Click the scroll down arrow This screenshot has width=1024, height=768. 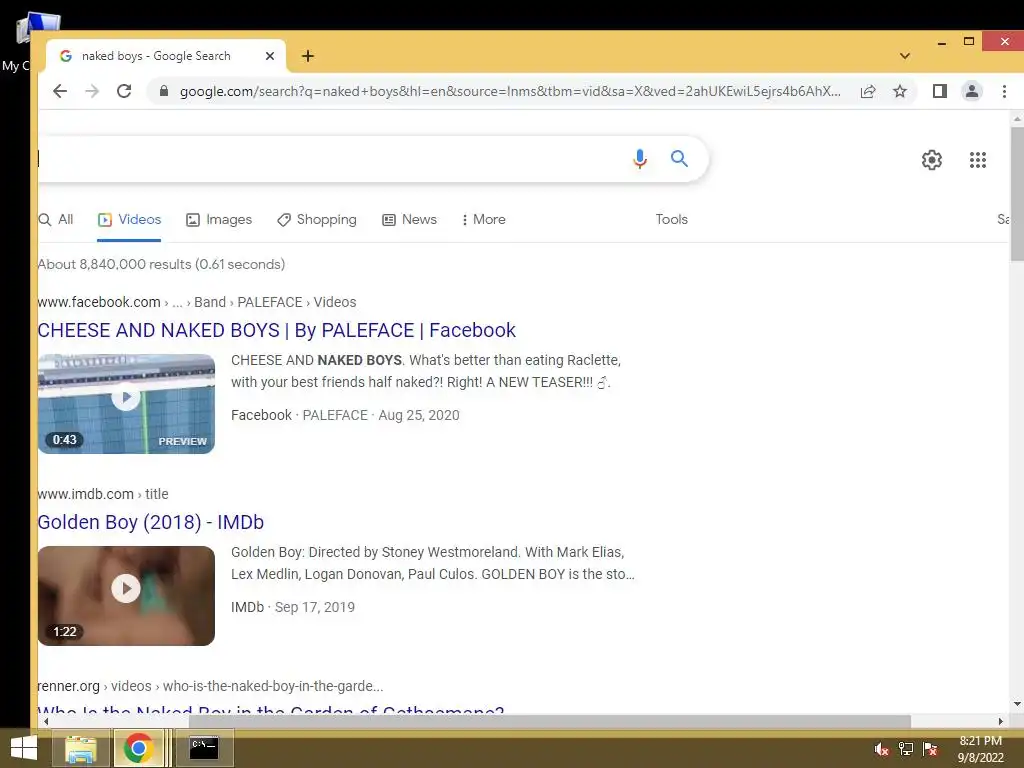(1017, 704)
